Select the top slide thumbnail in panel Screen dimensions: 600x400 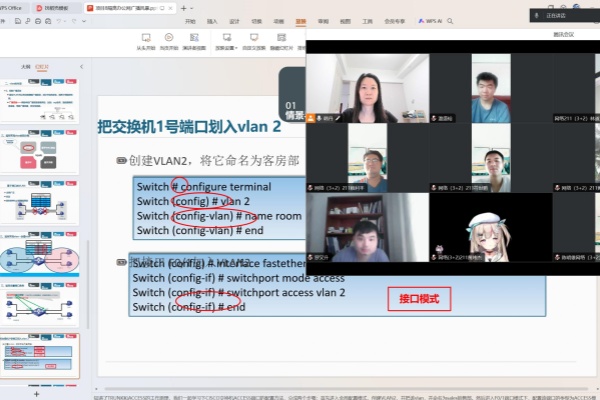coord(42,98)
